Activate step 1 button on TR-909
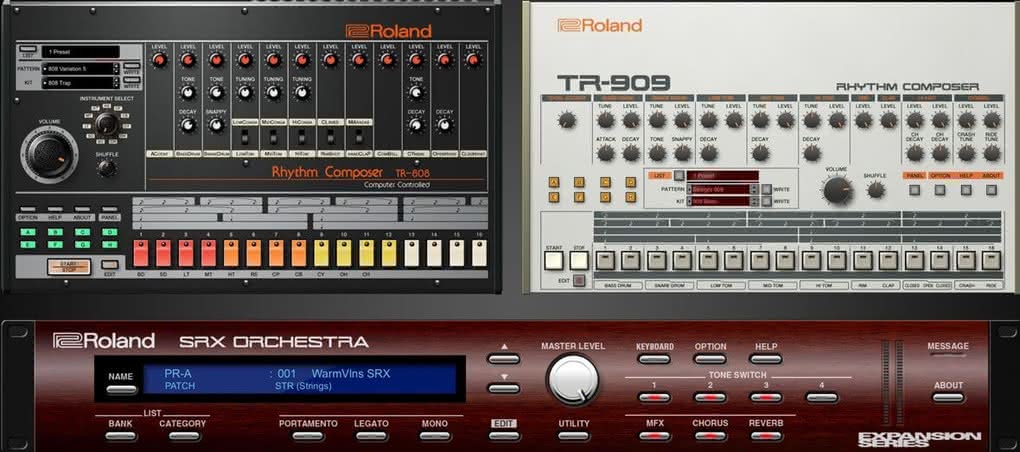The height and width of the screenshot is (452, 1020). [x=605, y=261]
